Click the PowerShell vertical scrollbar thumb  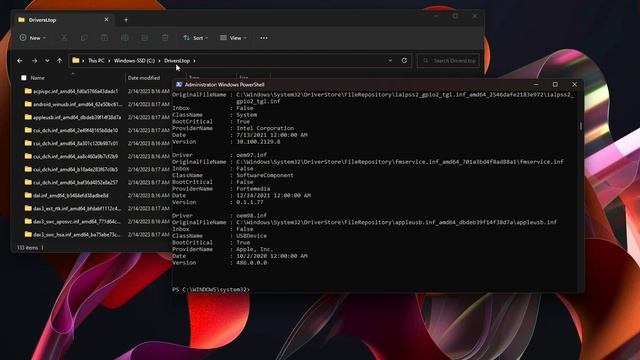(581, 126)
